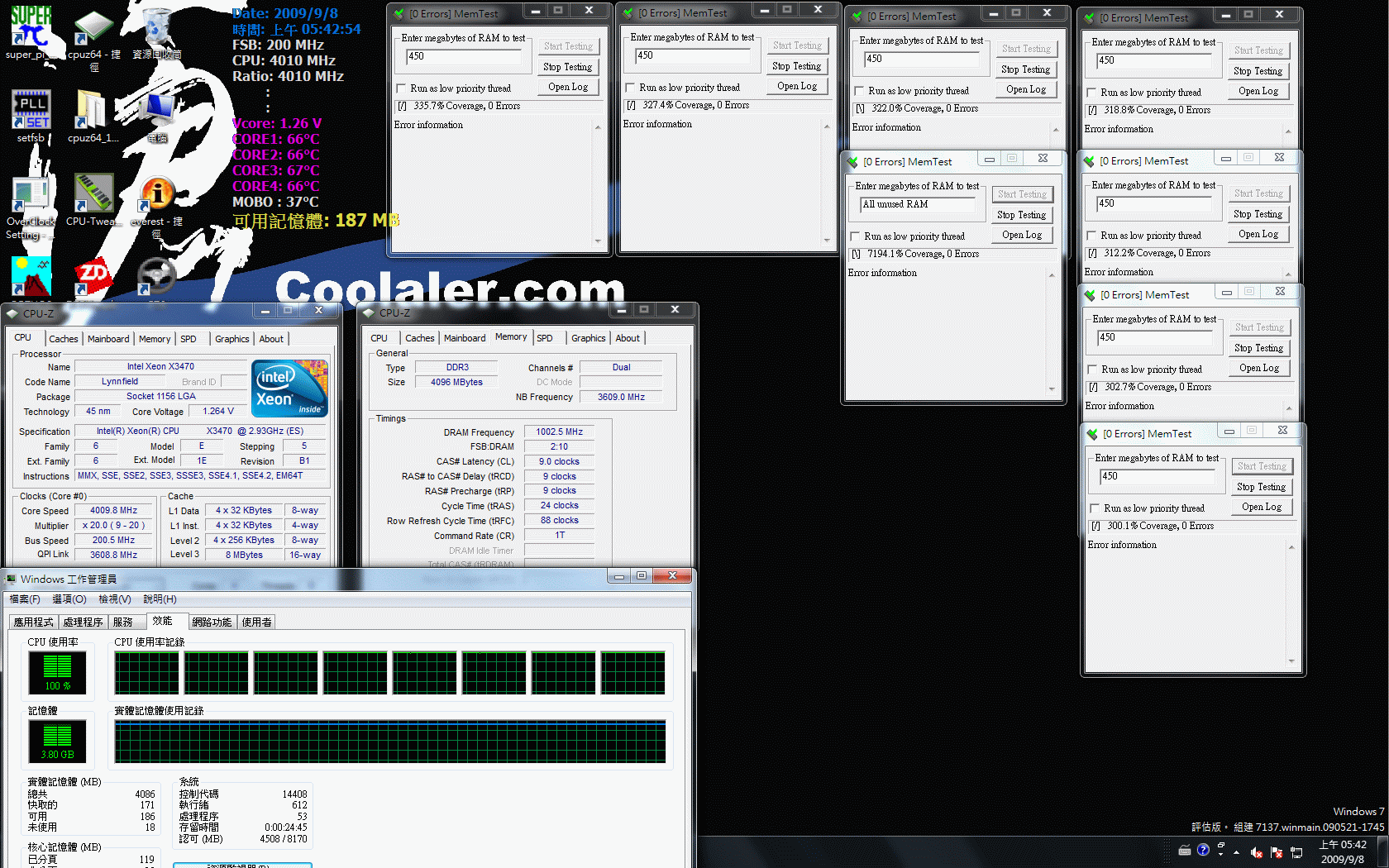The height and width of the screenshot is (868, 1389).
Task: Select the Graphics tab in the left CPU-Z window
Action: tap(232, 339)
